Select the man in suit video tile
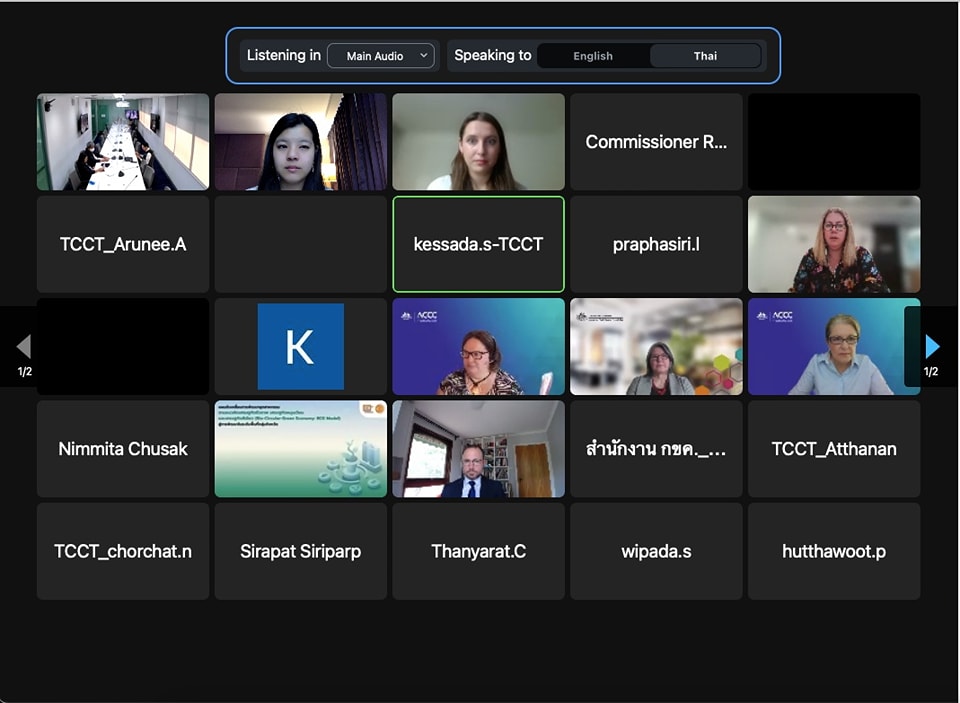This screenshot has width=960, height=703. [x=478, y=449]
